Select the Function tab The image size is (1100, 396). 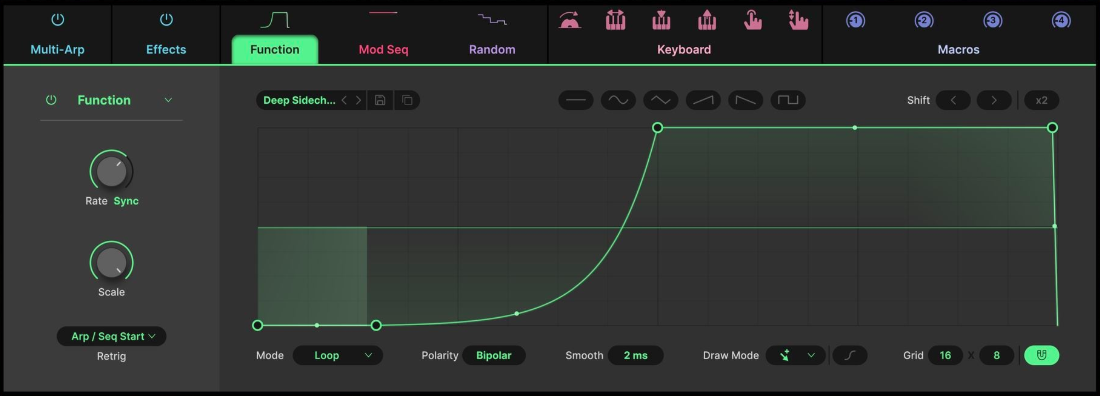[x=275, y=49]
